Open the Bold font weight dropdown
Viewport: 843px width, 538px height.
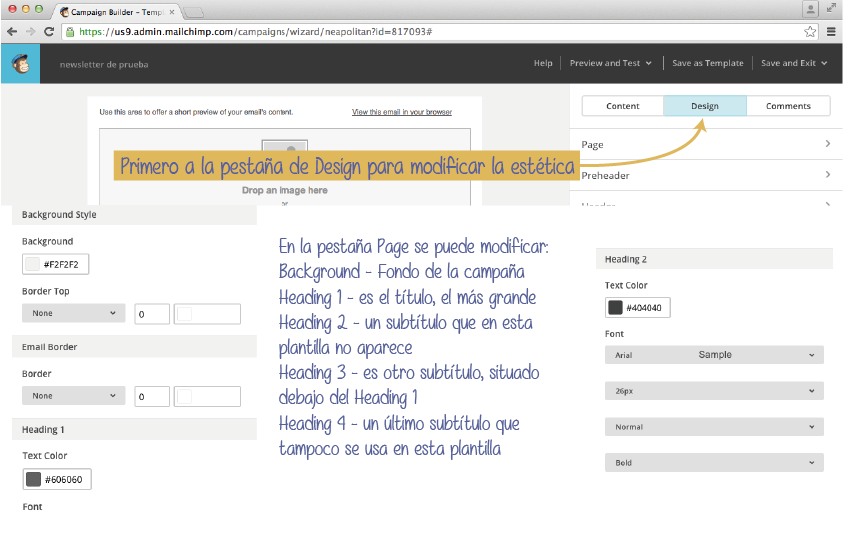[714, 462]
